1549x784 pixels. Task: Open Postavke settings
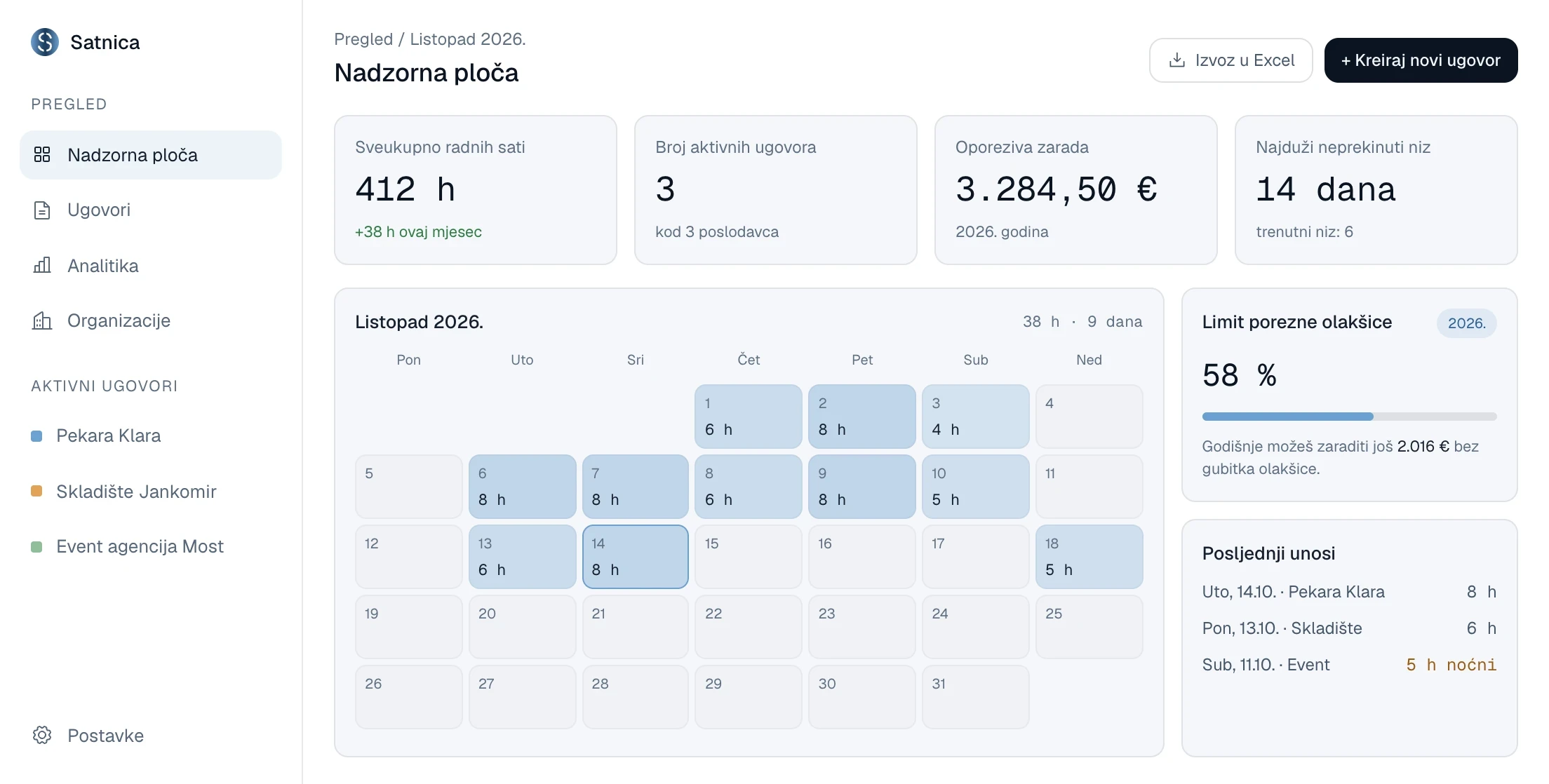151,736
